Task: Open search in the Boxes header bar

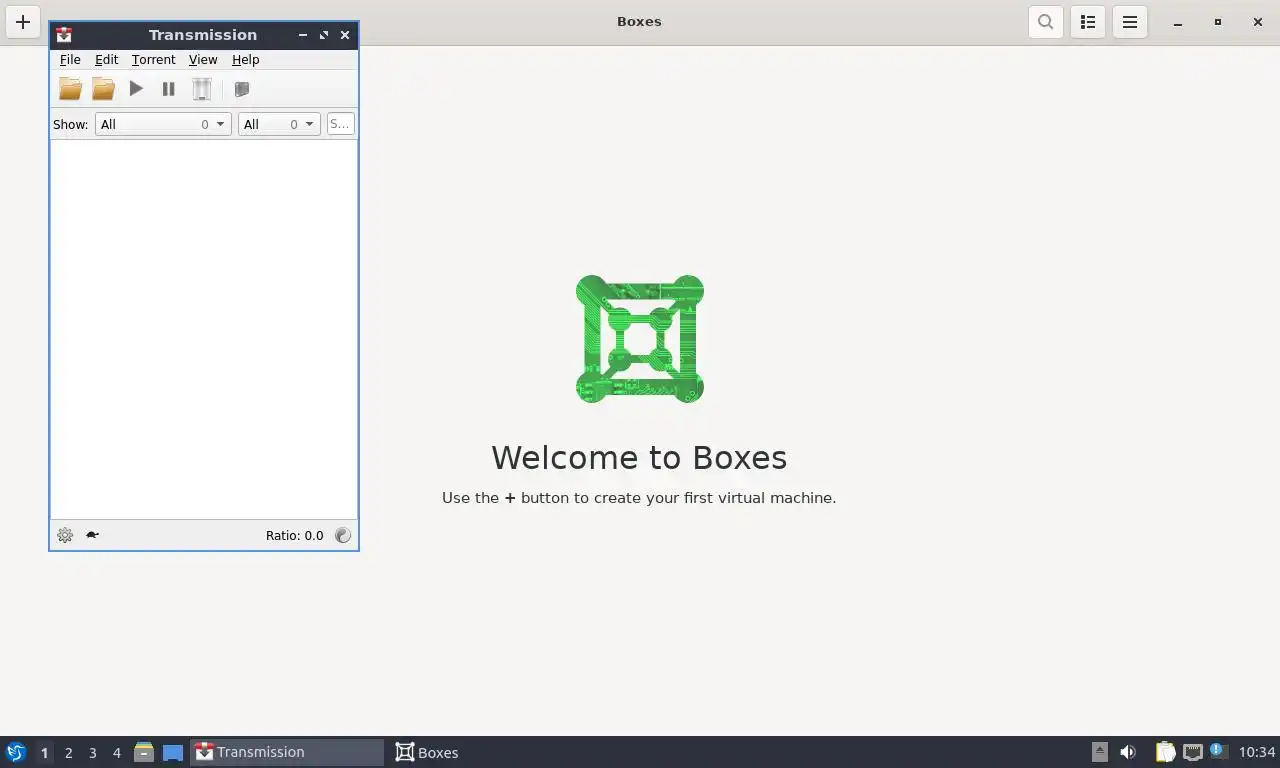Action: pyautogui.click(x=1045, y=22)
